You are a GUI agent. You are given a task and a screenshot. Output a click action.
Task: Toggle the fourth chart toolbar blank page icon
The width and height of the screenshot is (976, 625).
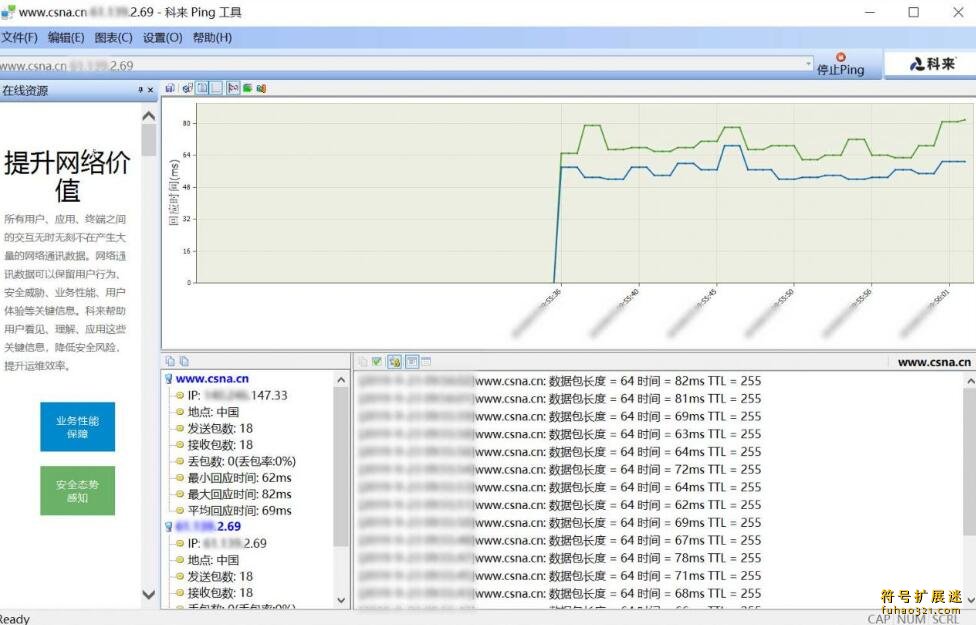pyautogui.click(x=216, y=88)
